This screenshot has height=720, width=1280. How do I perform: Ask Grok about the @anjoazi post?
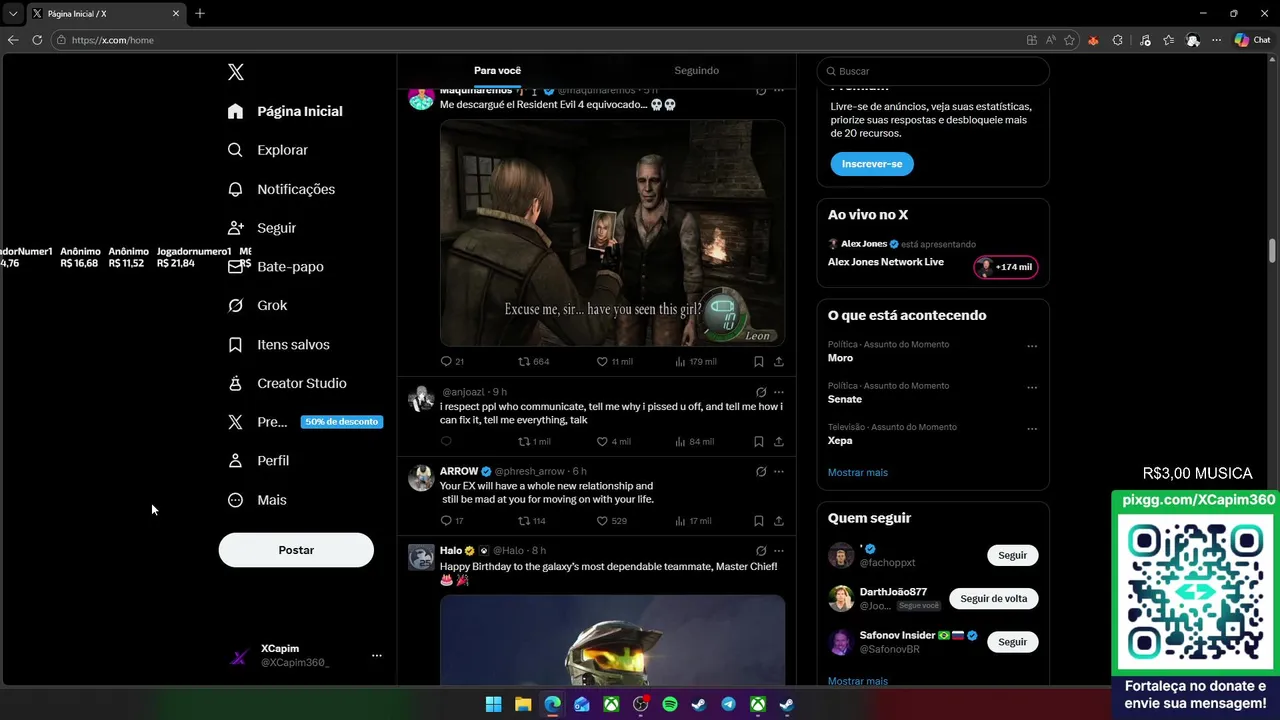click(x=761, y=392)
